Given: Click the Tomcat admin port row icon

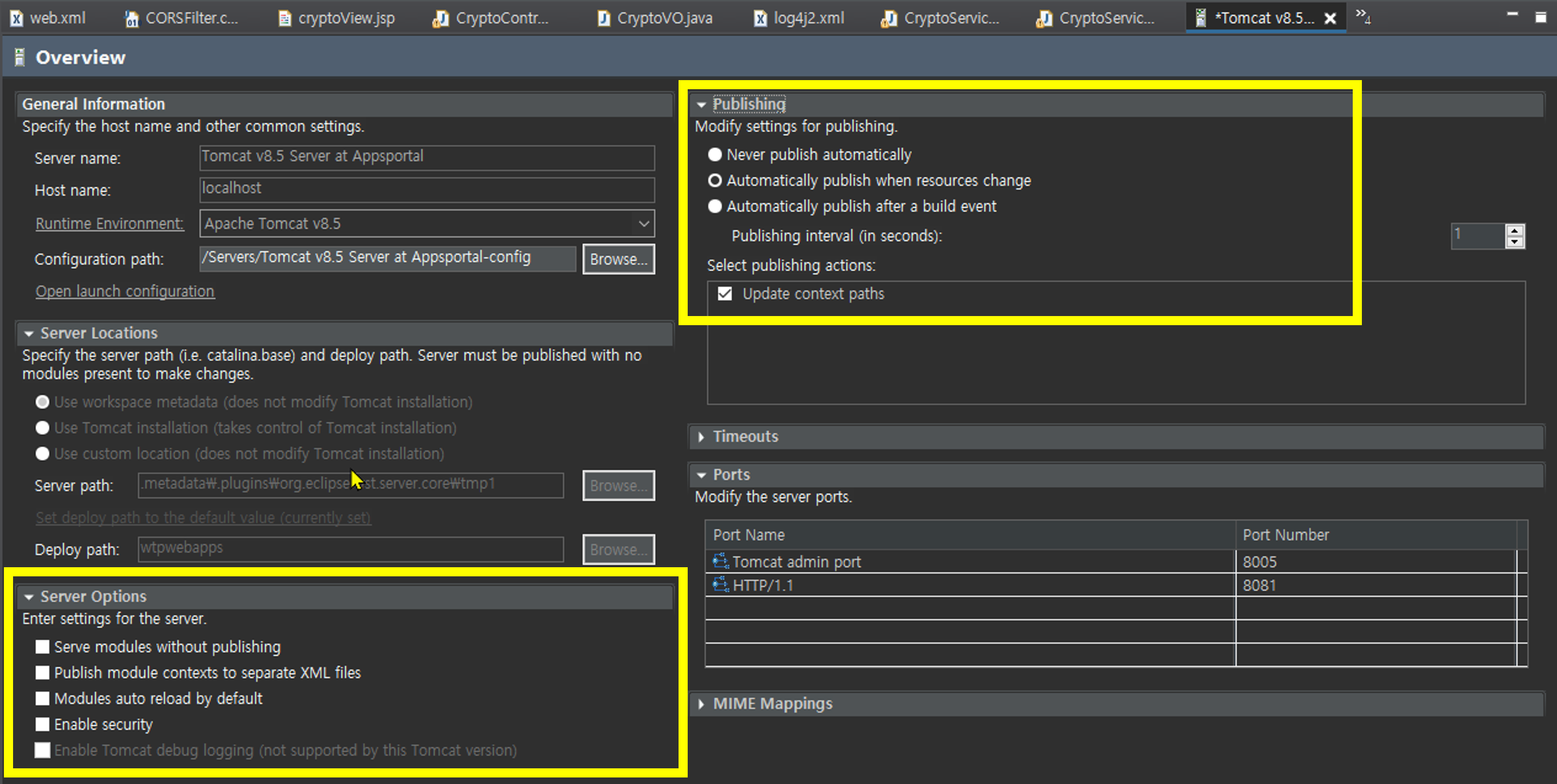Looking at the screenshot, I should point(720,562).
